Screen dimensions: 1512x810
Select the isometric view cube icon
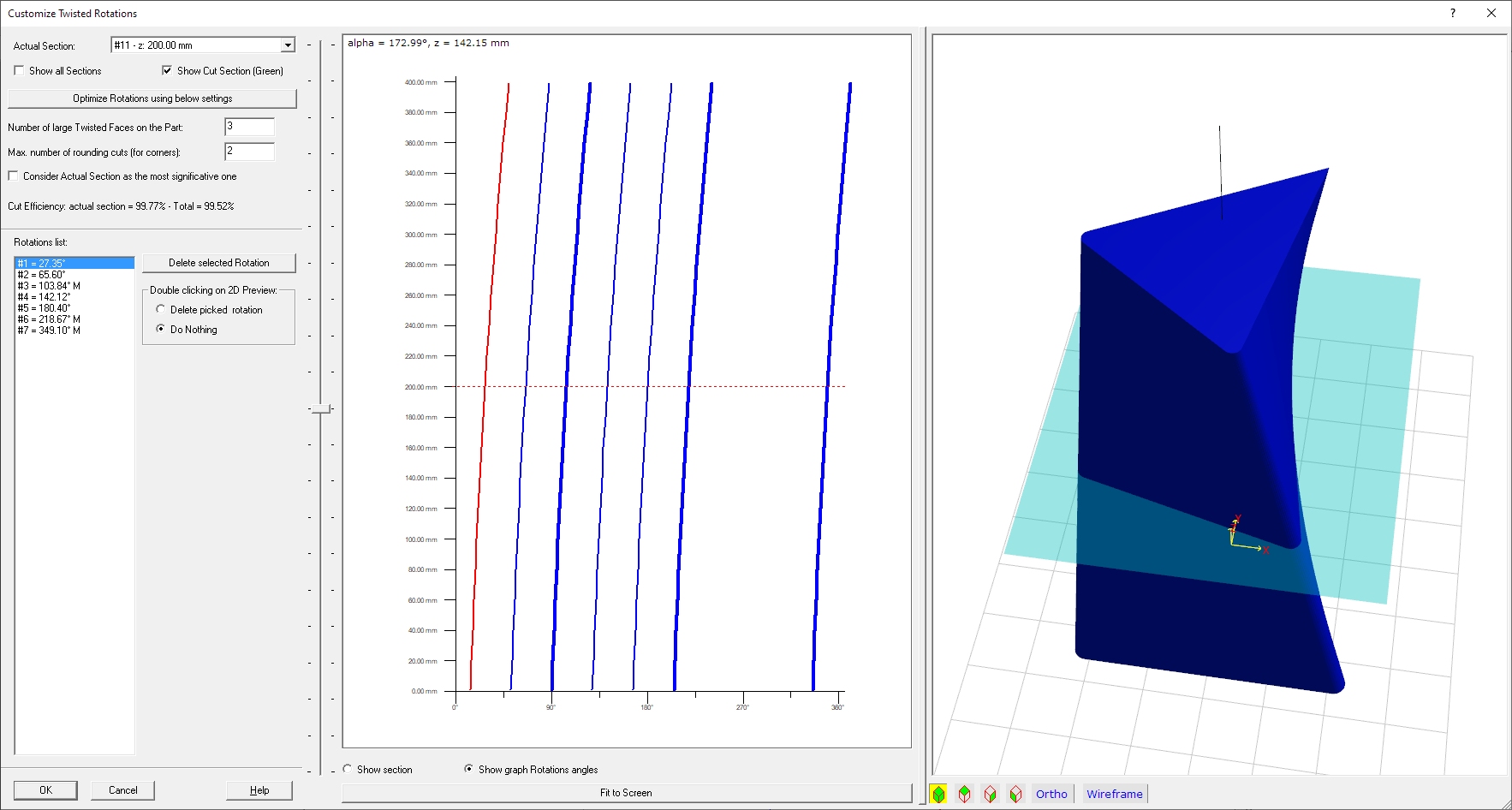coord(938,794)
